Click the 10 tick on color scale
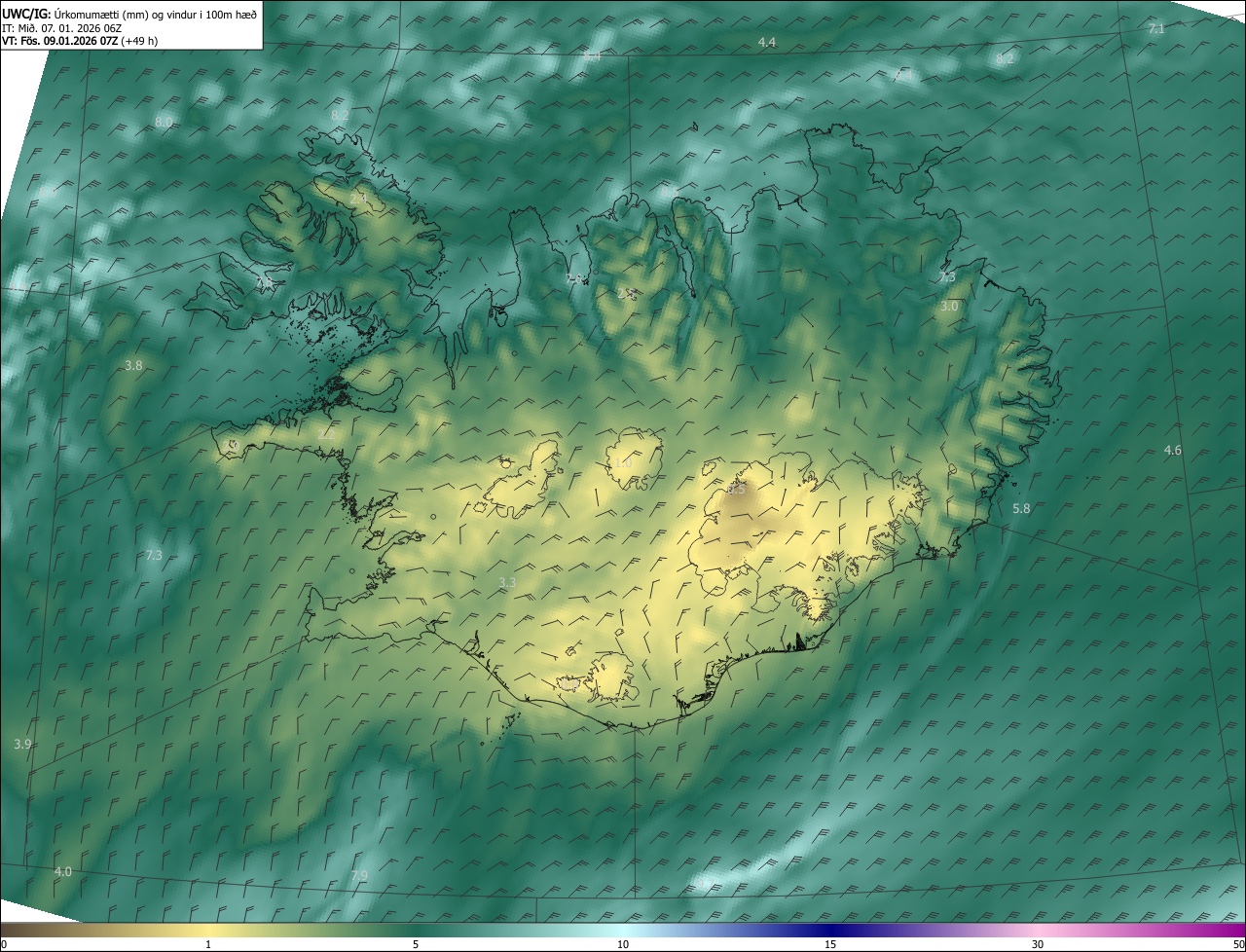The width and height of the screenshot is (1246, 952). (x=623, y=945)
